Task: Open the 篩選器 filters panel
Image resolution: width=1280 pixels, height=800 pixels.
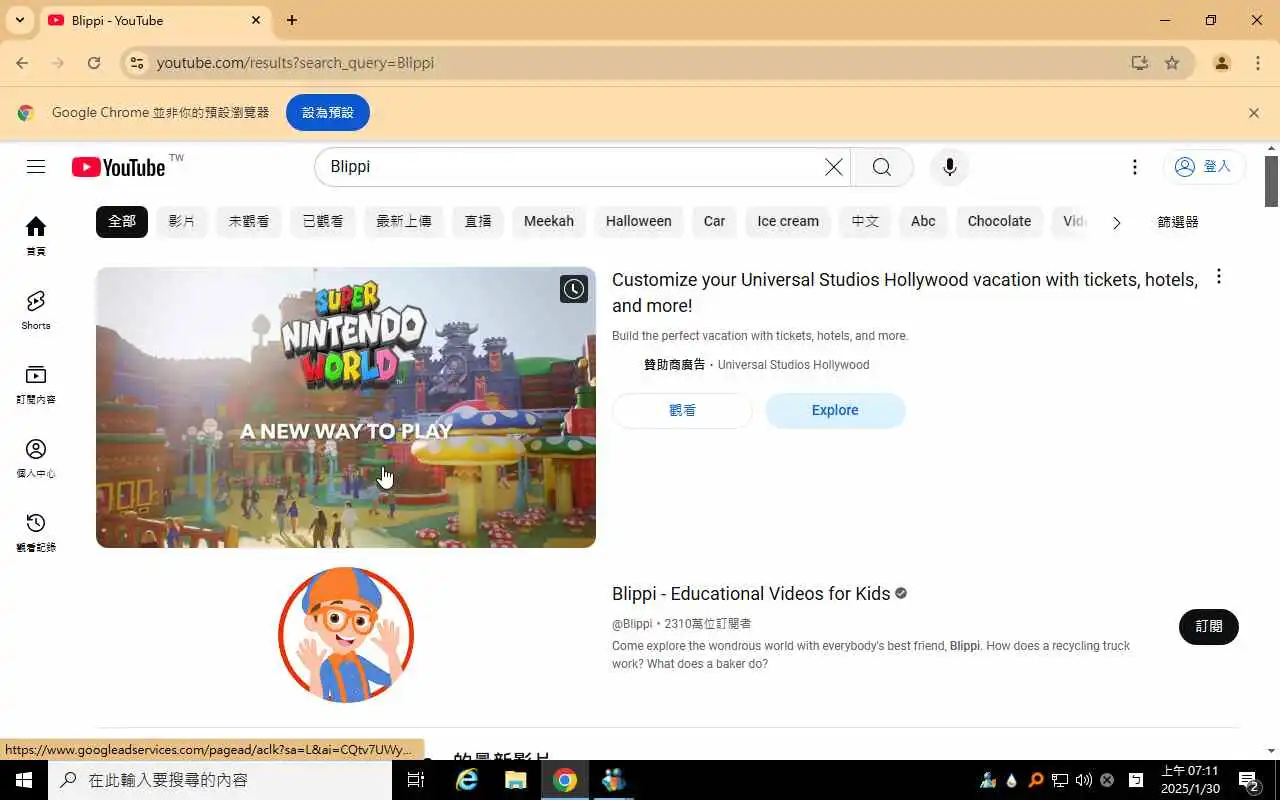Action: click(x=1178, y=222)
